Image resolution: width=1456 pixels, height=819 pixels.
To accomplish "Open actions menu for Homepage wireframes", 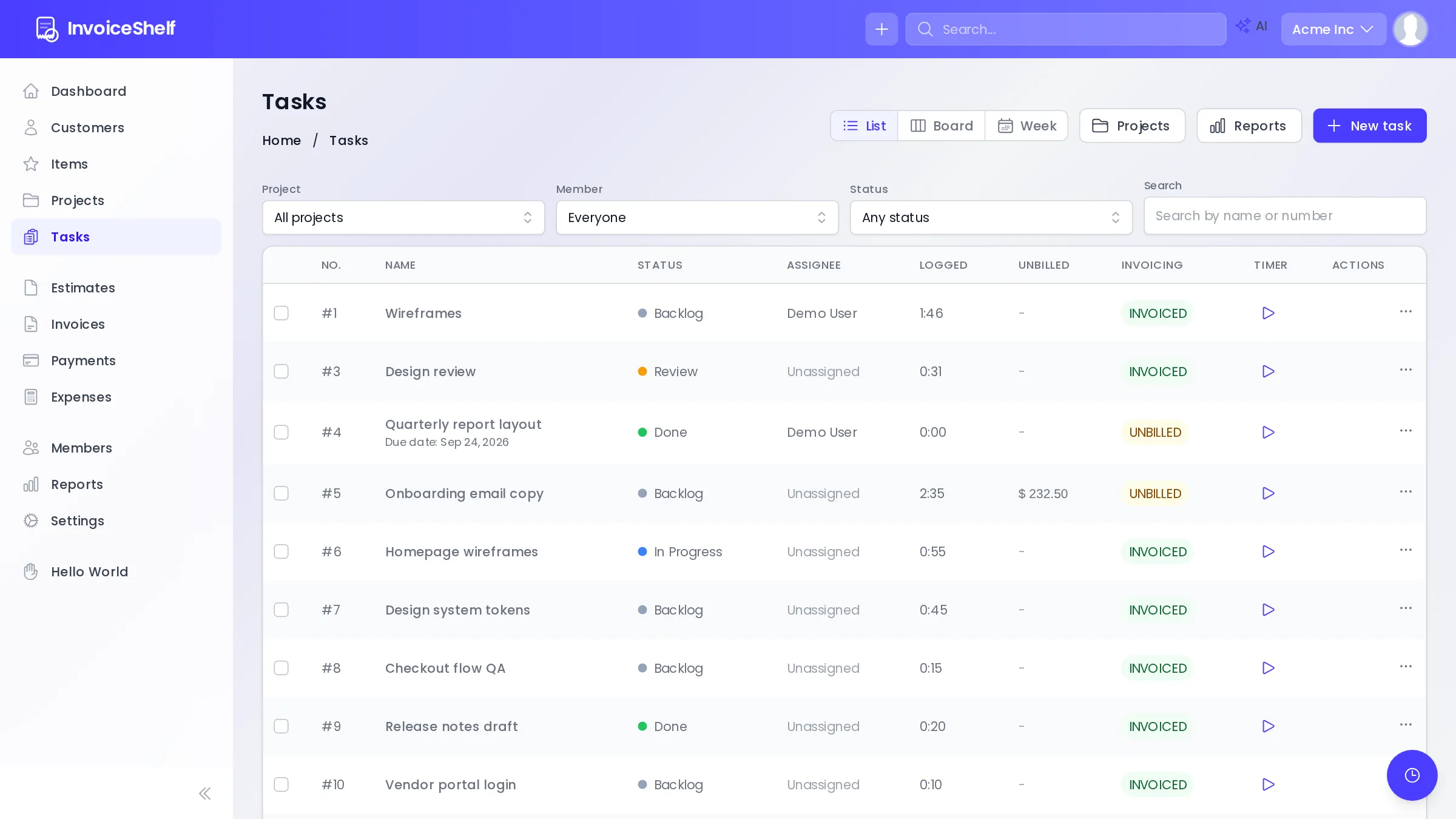I will tap(1406, 550).
